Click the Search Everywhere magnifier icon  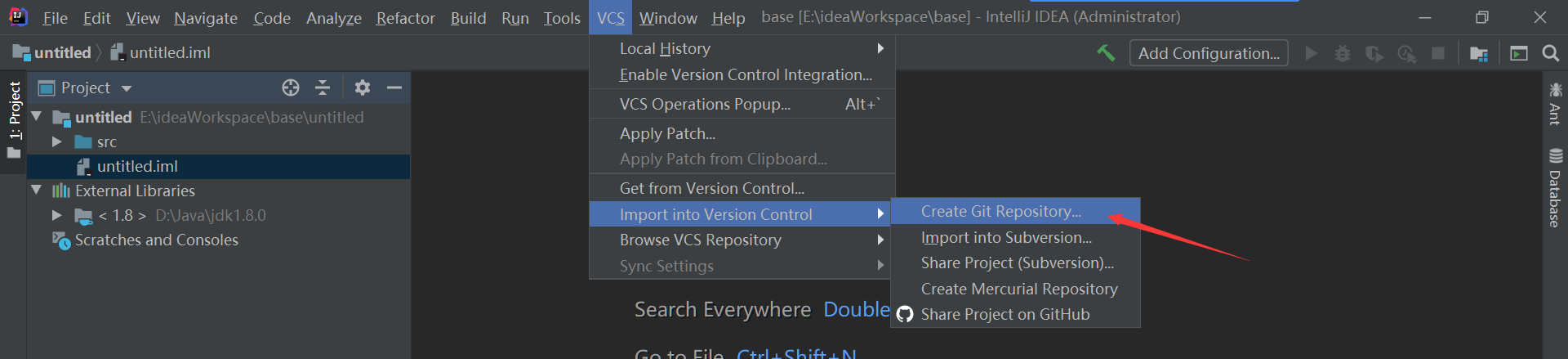pos(1550,53)
